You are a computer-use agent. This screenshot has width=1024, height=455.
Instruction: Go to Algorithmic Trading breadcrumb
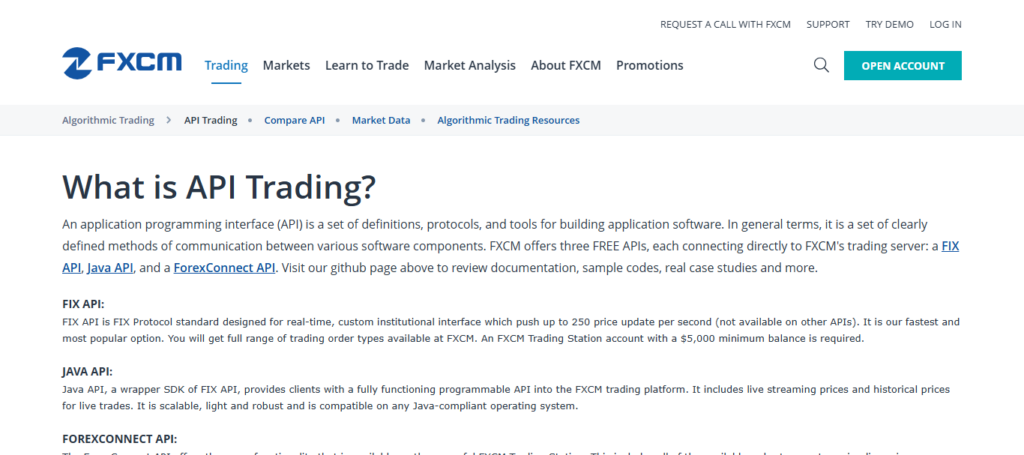pyautogui.click(x=108, y=120)
